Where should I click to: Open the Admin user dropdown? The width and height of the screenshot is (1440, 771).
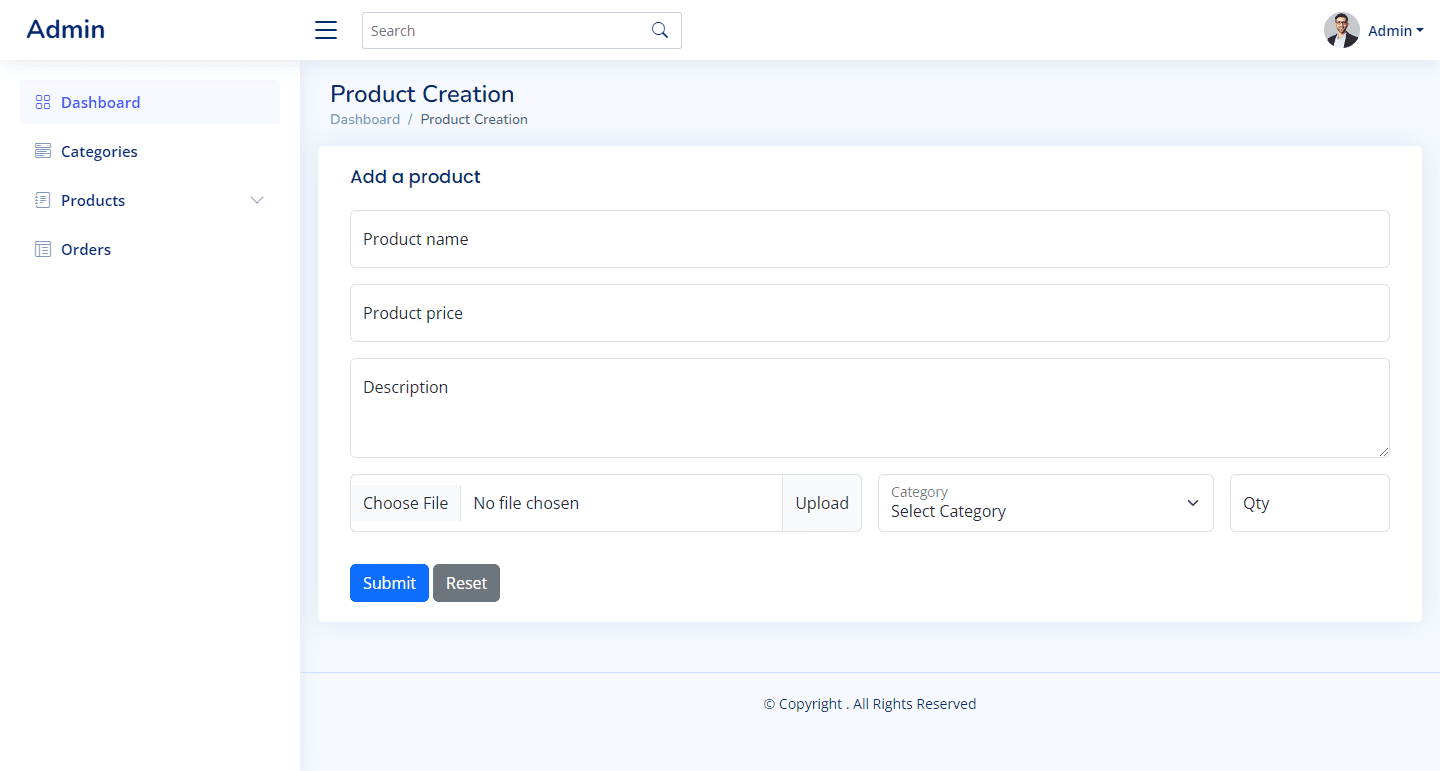[1396, 31]
